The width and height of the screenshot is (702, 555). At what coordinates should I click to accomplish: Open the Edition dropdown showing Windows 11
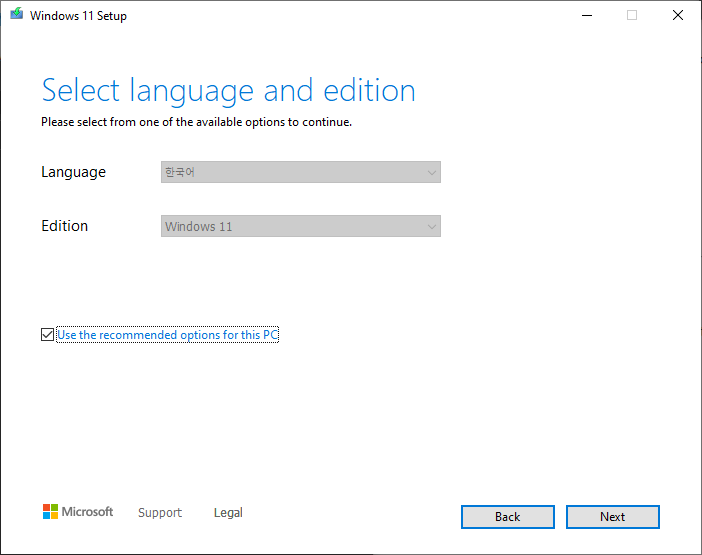click(x=300, y=226)
